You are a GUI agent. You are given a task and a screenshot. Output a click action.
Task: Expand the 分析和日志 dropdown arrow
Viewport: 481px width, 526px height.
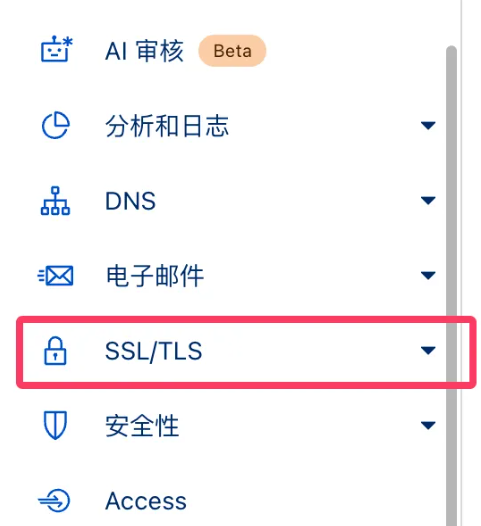coord(428,125)
